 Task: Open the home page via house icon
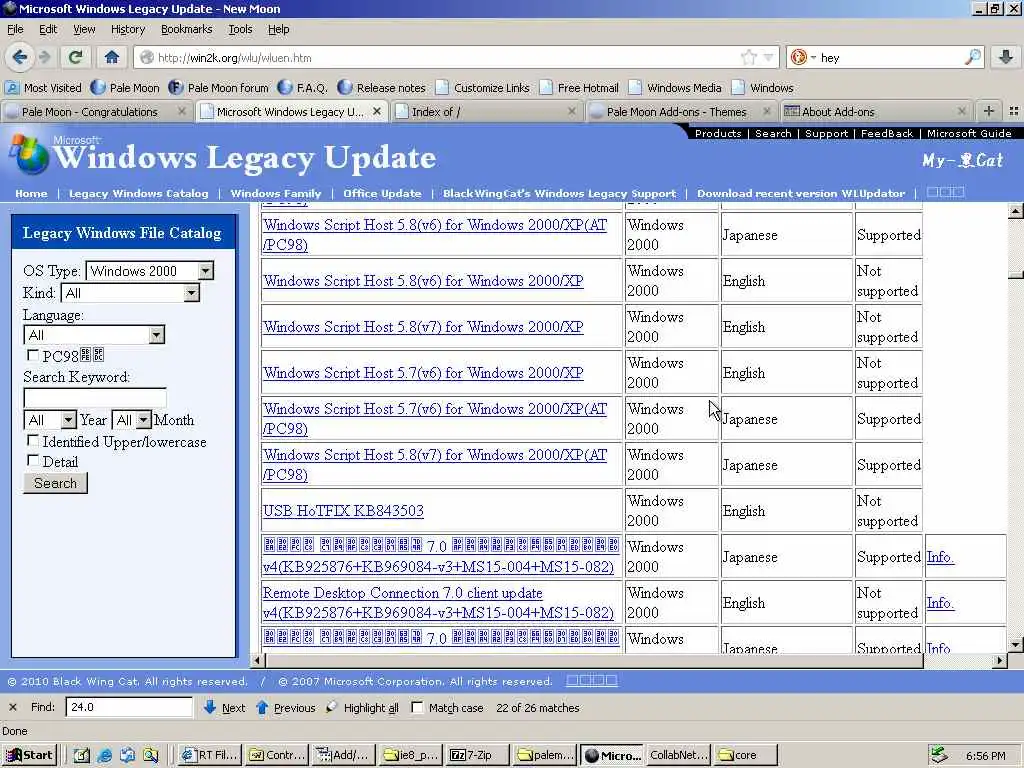click(x=112, y=57)
